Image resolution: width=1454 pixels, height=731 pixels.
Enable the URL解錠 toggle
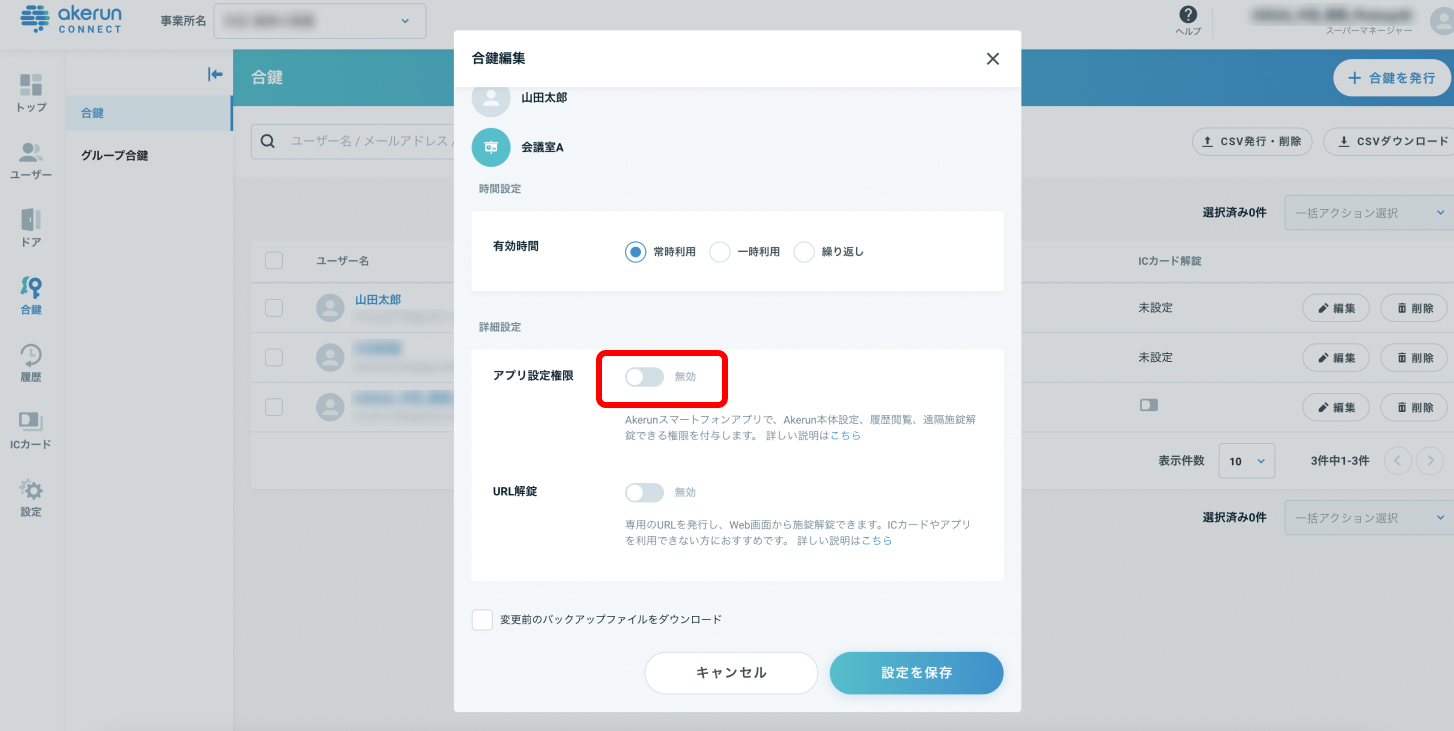point(644,492)
